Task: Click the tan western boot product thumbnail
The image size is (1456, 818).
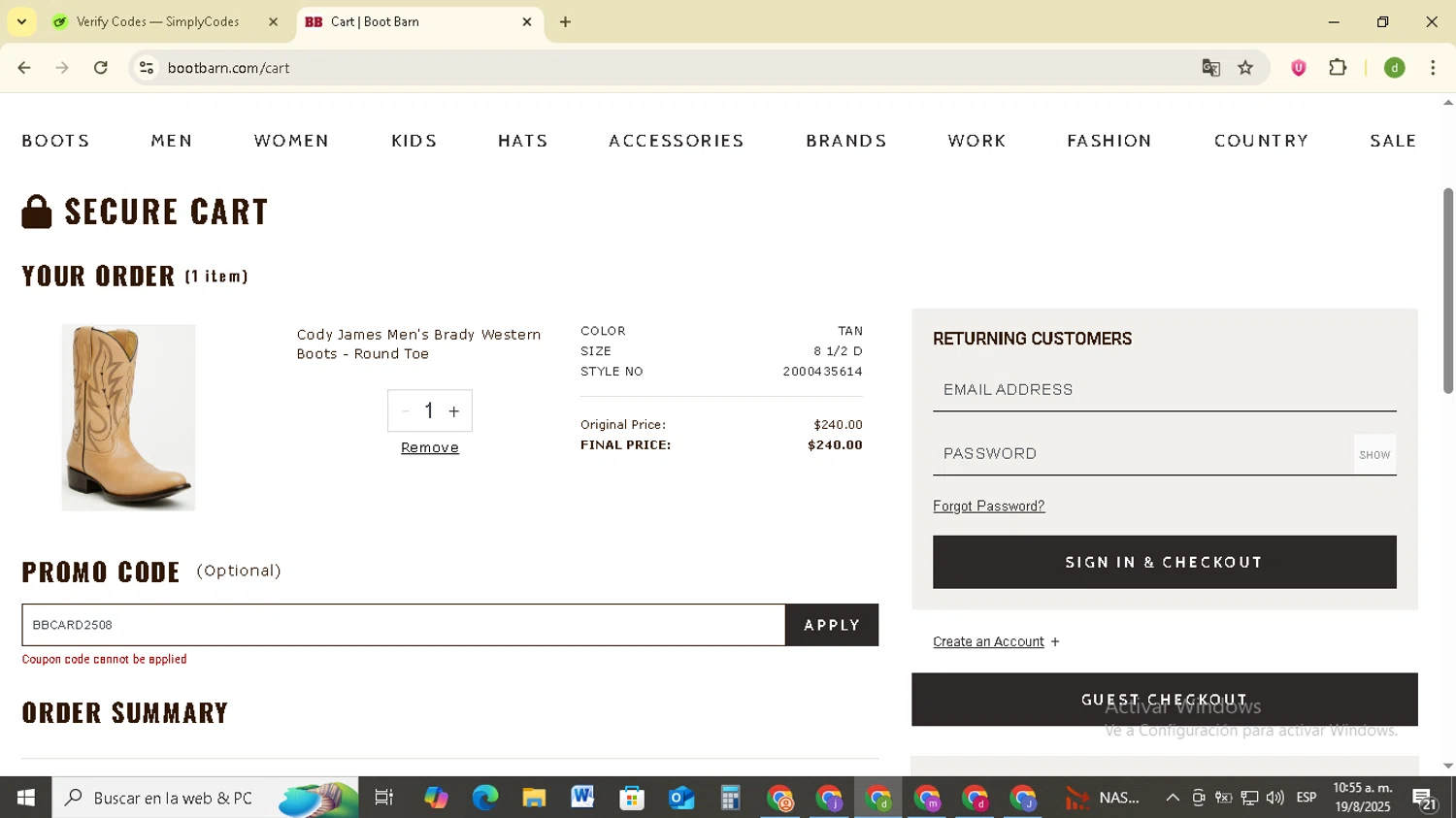Action: coord(128,417)
